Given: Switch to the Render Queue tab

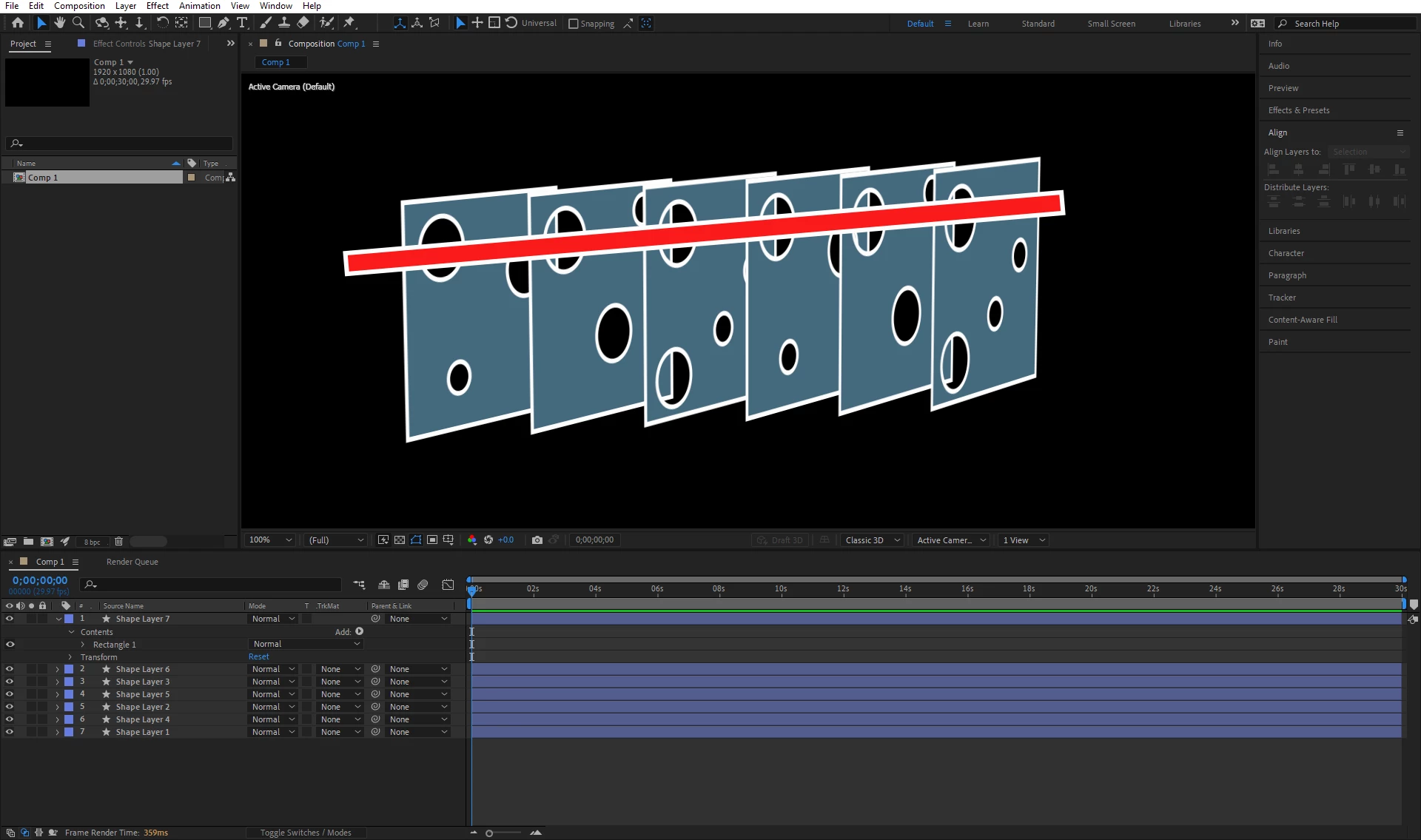Looking at the screenshot, I should [132, 562].
